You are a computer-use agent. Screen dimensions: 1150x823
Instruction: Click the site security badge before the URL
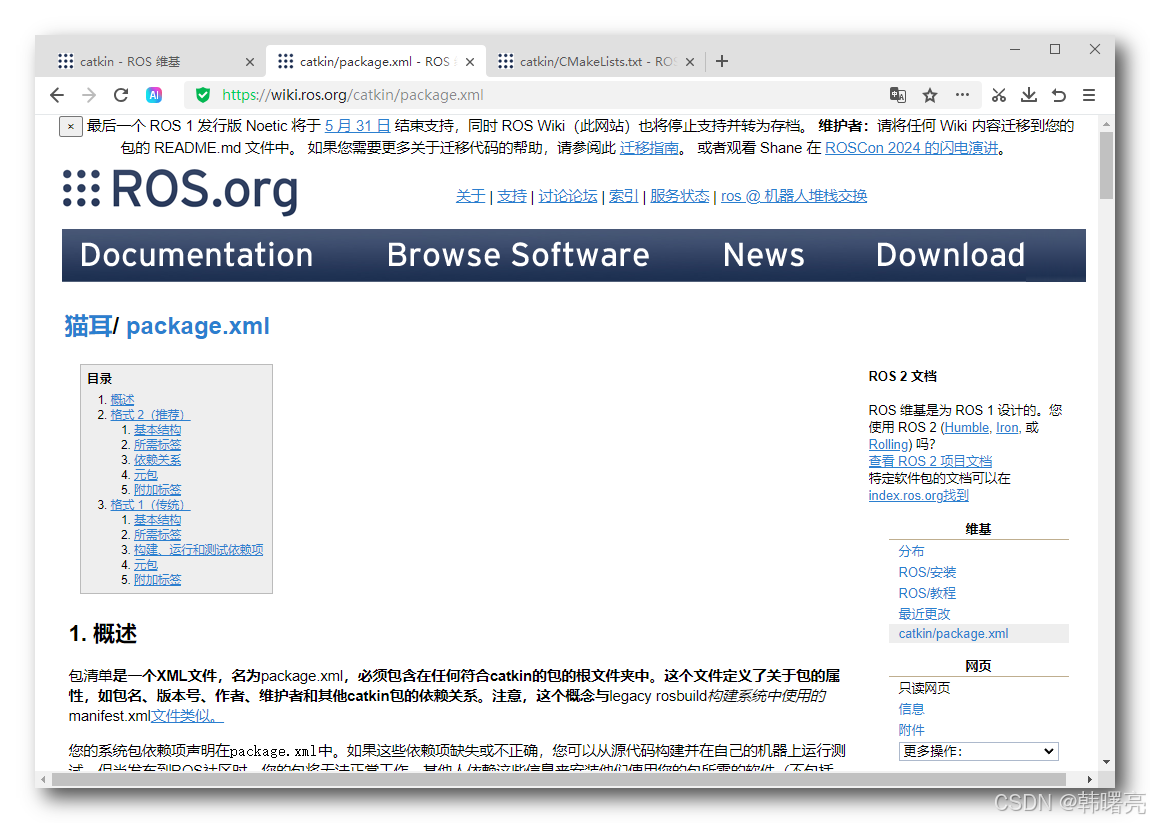point(203,95)
